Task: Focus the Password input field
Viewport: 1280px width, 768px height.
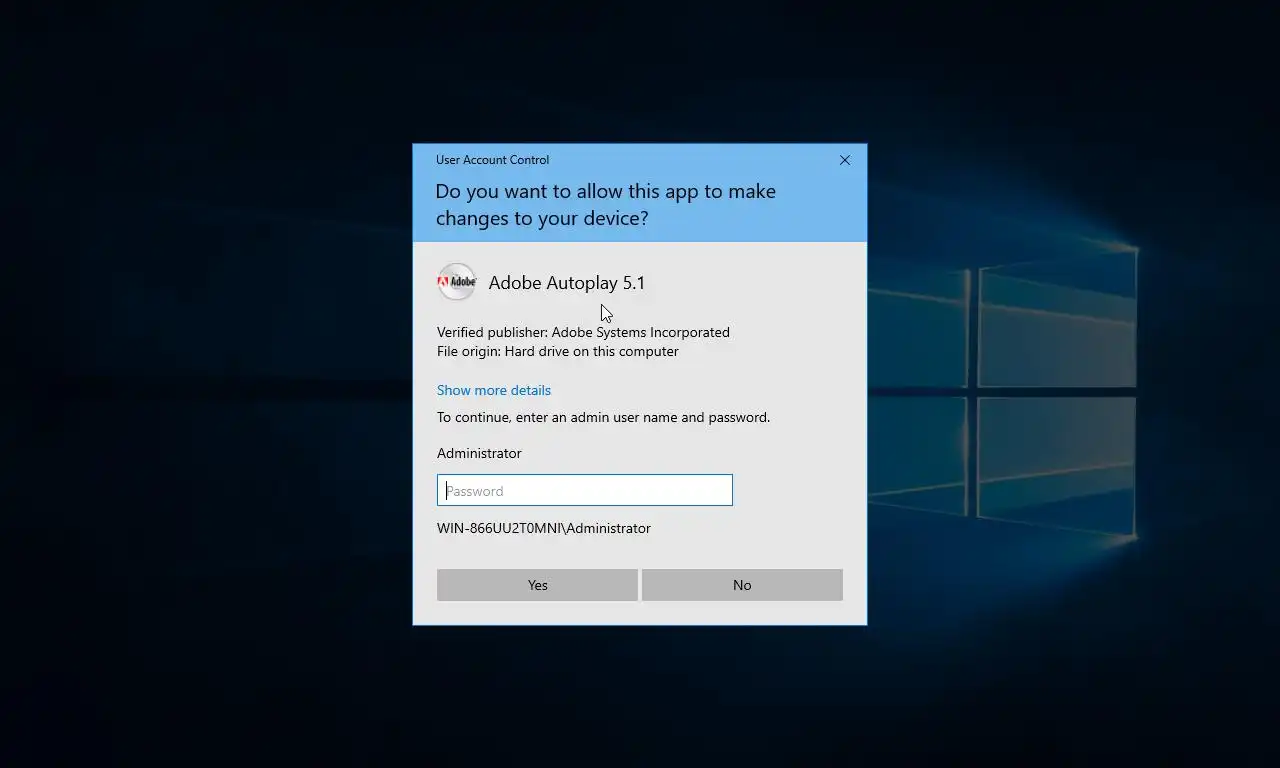Action: (x=585, y=490)
